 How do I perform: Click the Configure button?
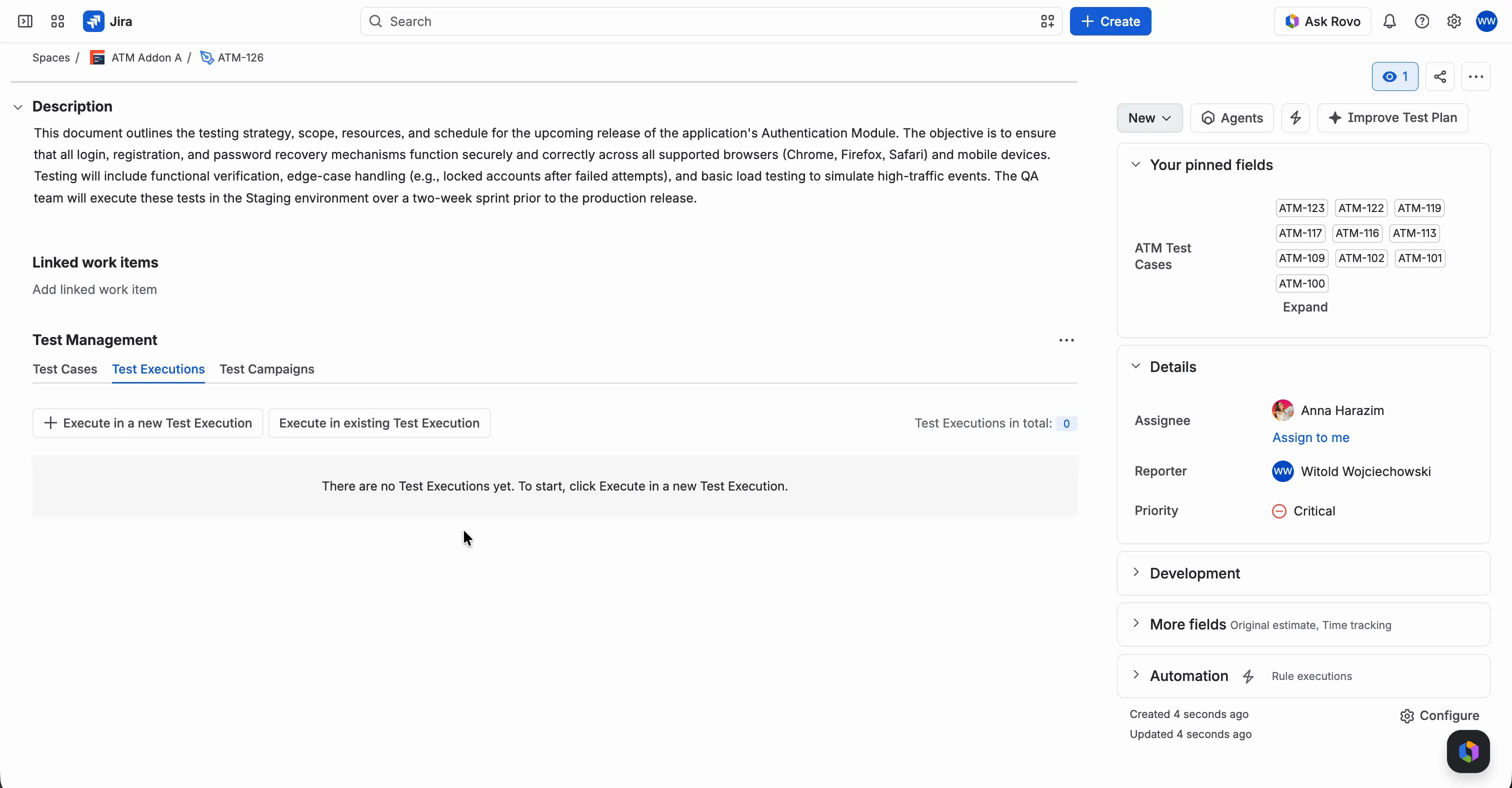tap(1439, 716)
